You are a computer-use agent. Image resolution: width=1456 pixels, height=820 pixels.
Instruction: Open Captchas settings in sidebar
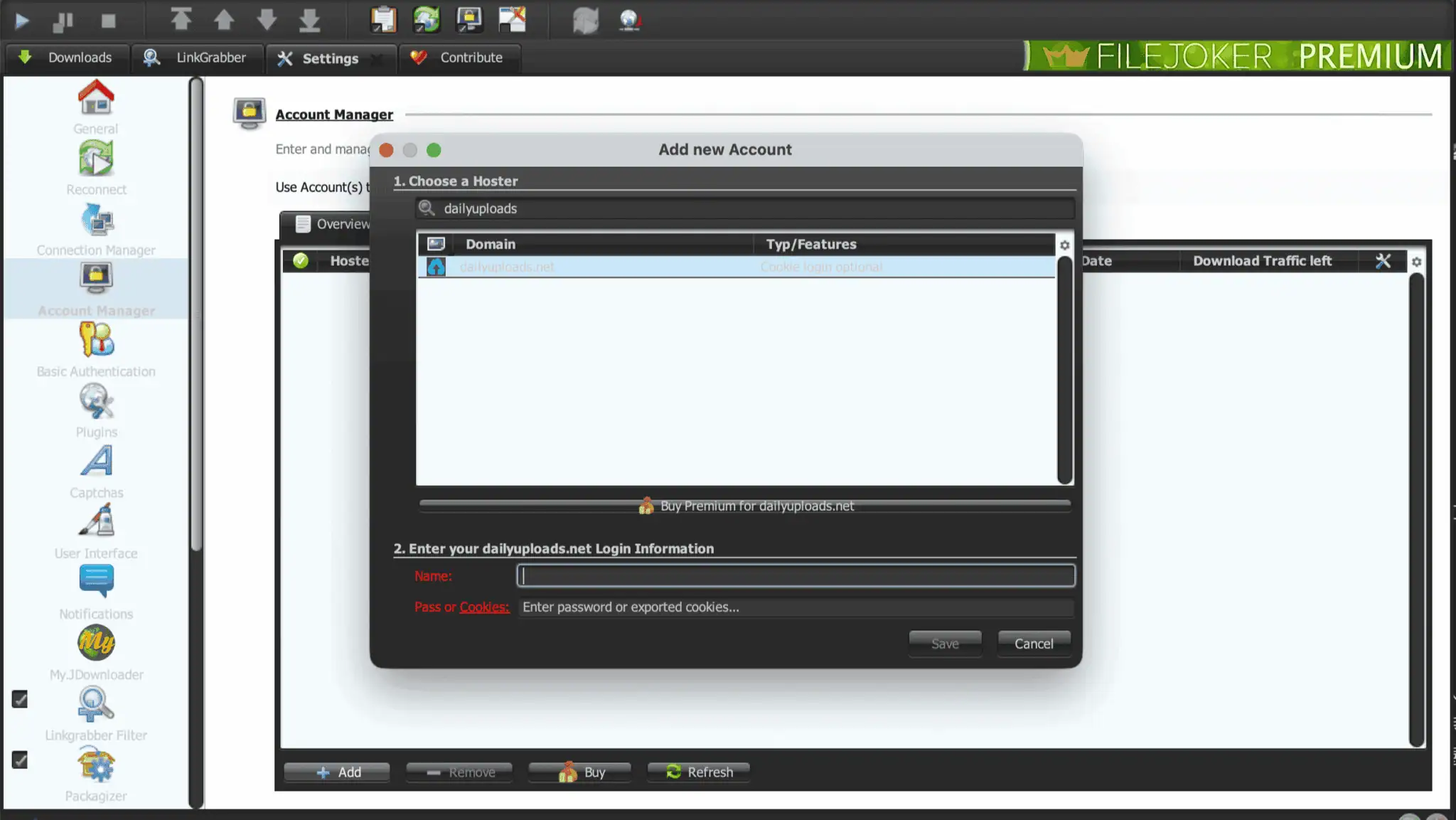pyautogui.click(x=96, y=472)
